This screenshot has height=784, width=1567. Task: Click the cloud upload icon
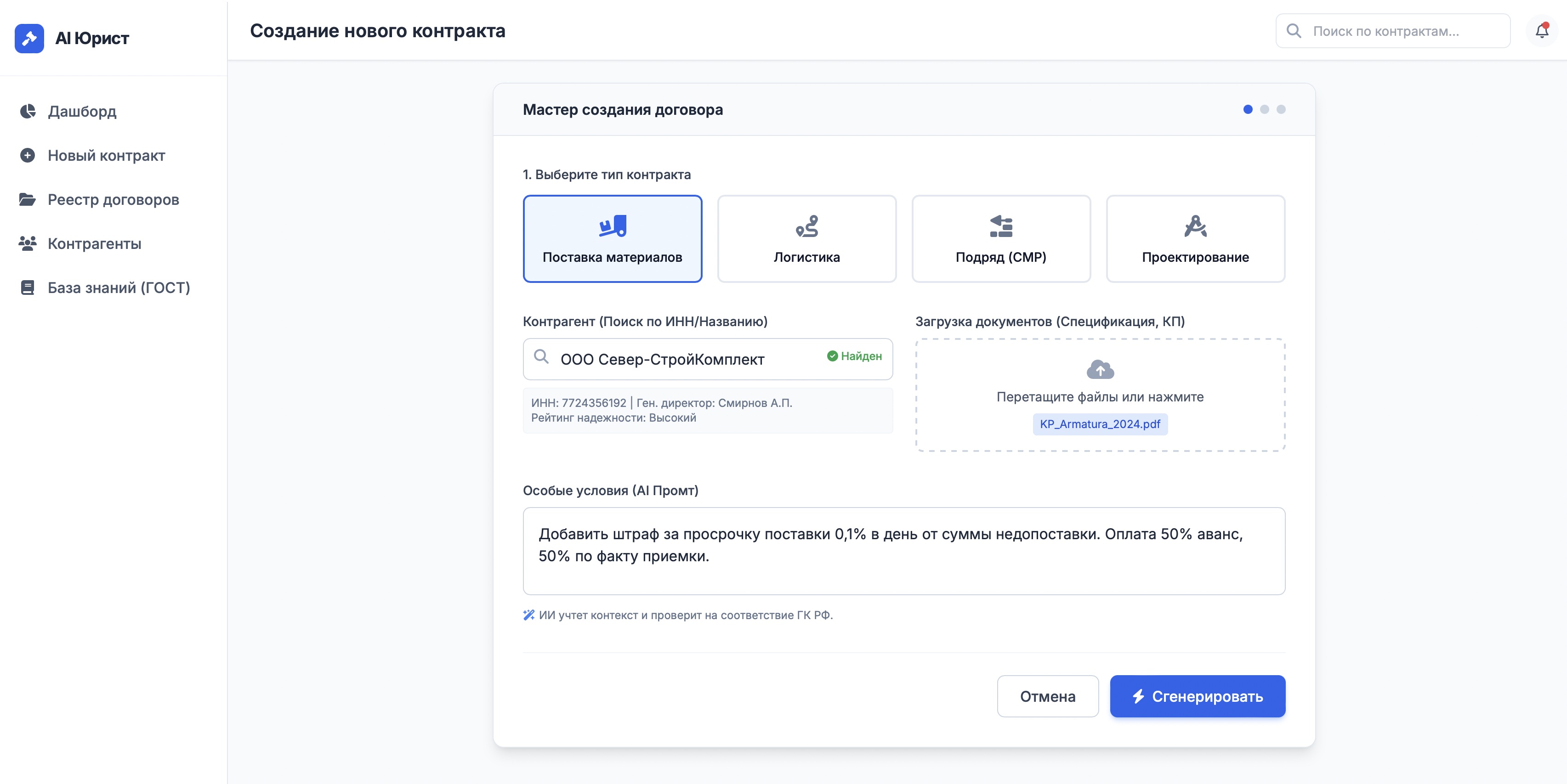pyautogui.click(x=1100, y=369)
